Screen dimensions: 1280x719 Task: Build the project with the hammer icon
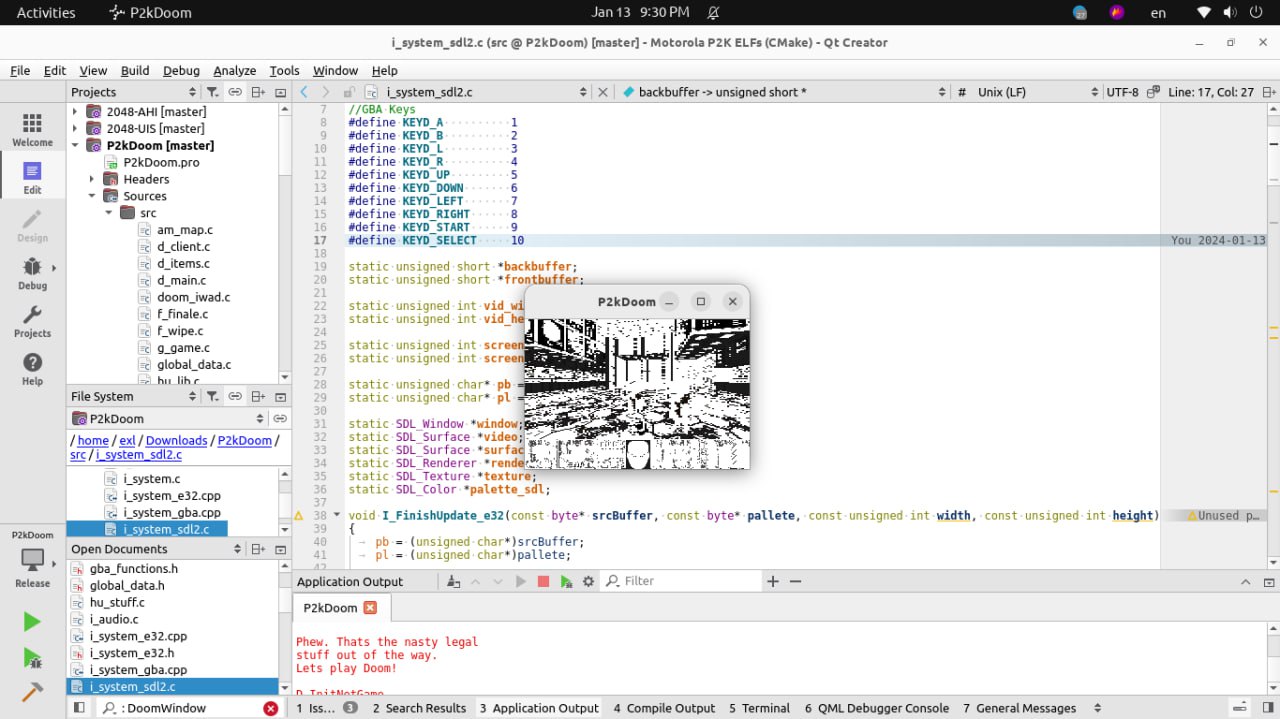[x=32, y=692]
